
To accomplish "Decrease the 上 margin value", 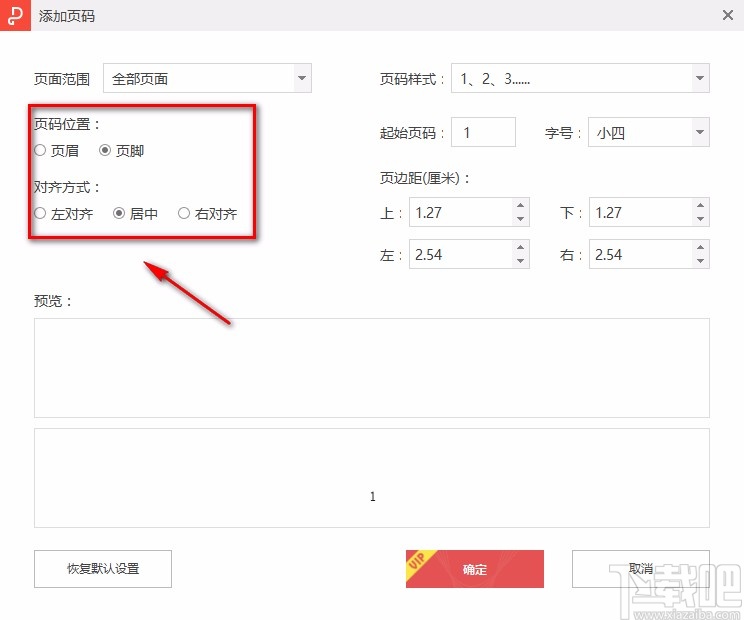I will tap(520, 219).
